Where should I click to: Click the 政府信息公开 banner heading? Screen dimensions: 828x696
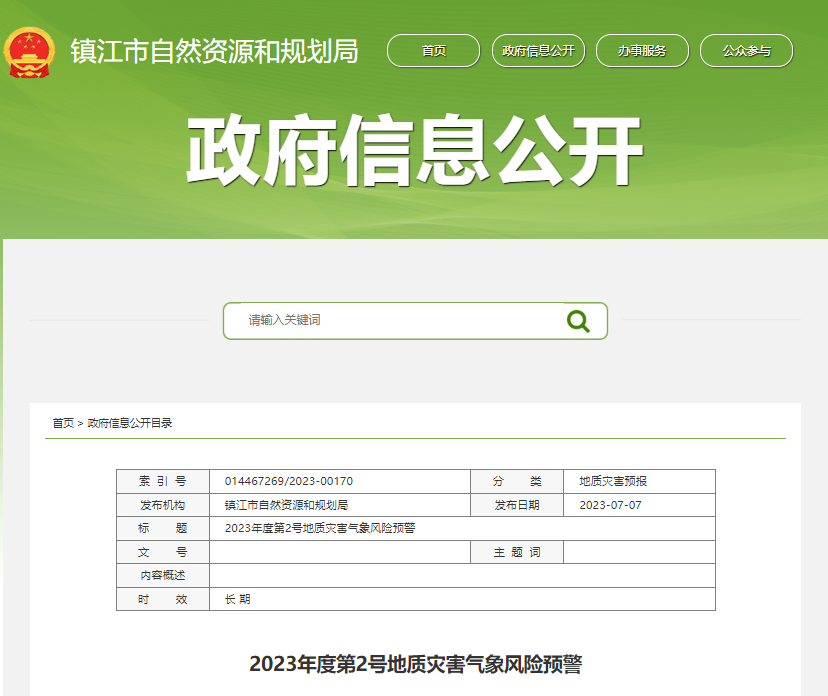tap(415, 150)
